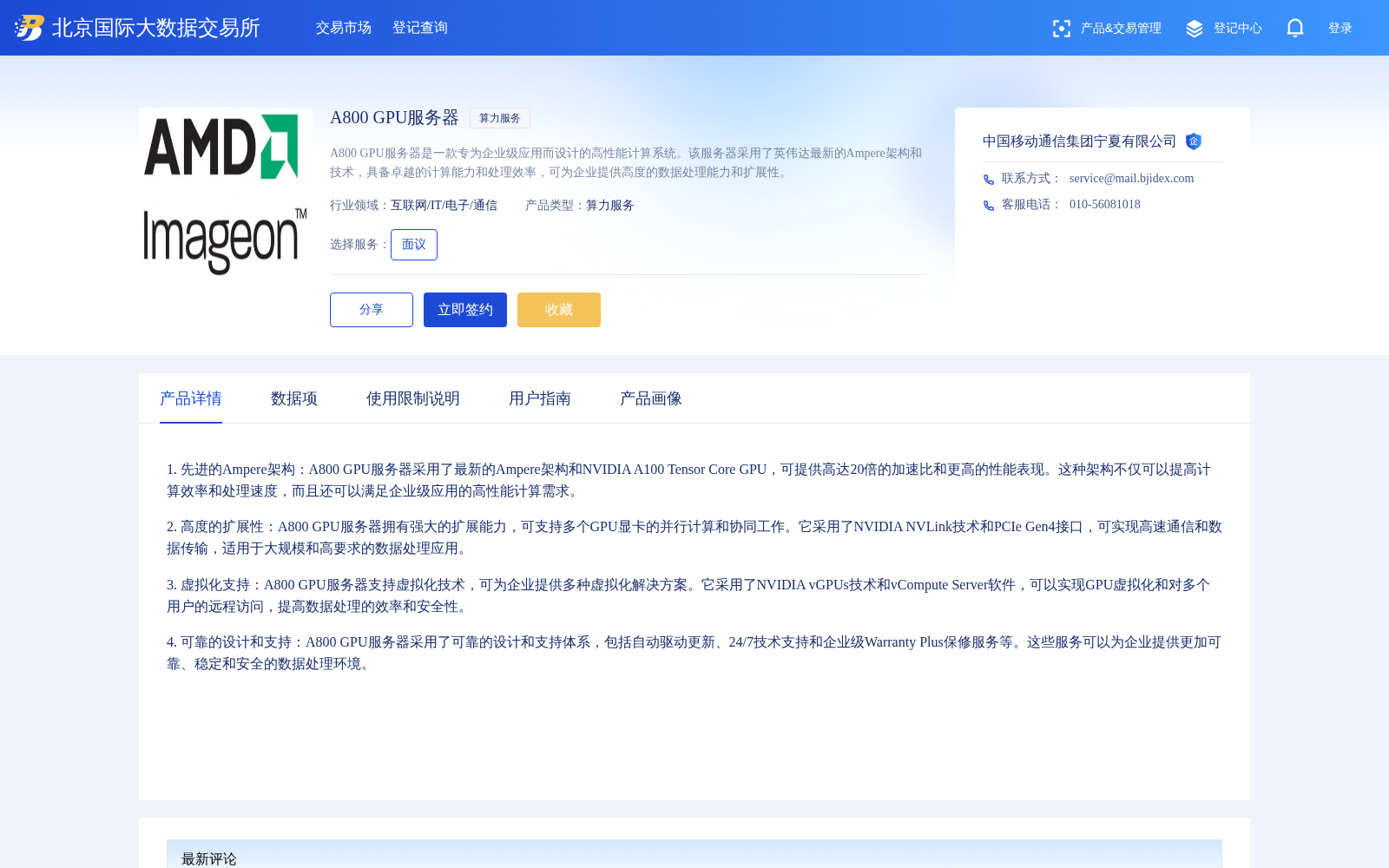This screenshot has height=868, width=1389.
Task: Open the 登记查询 menu
Action: point(420,28)
